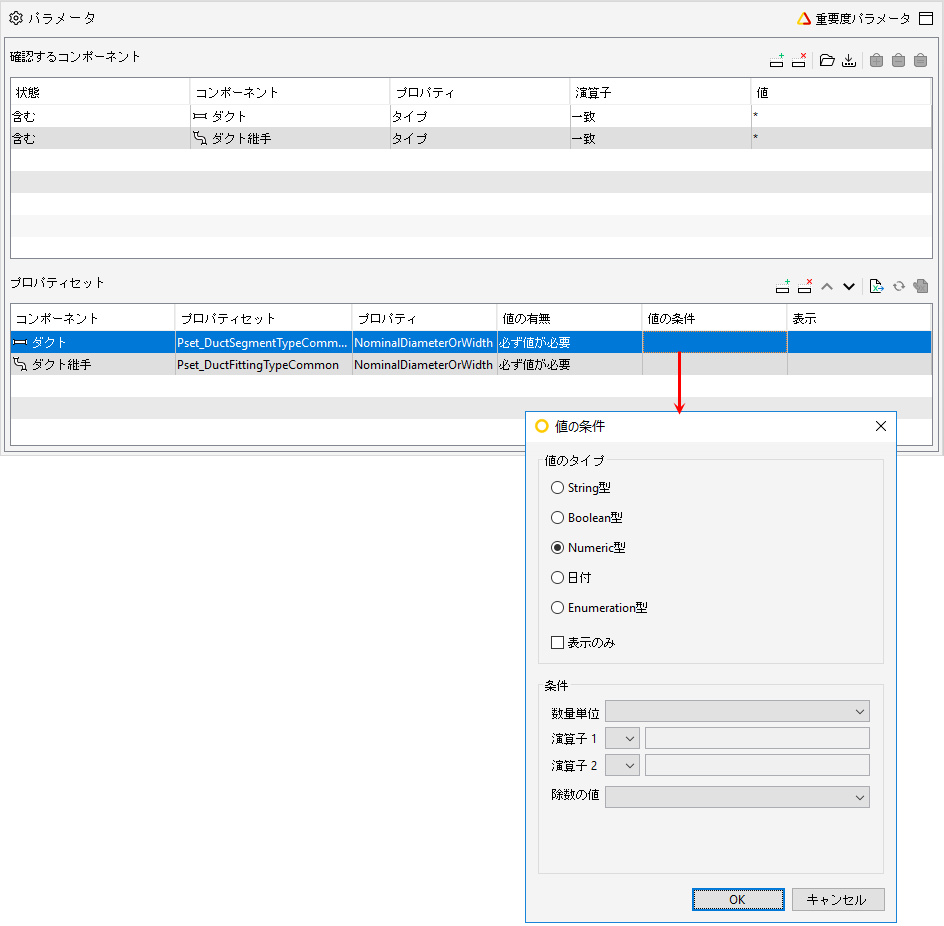Viewport: 944px width, 926px height.
Task: Add row in プロパティセット table toolbar
Action: pyautogui.click(x=783, y=287)
